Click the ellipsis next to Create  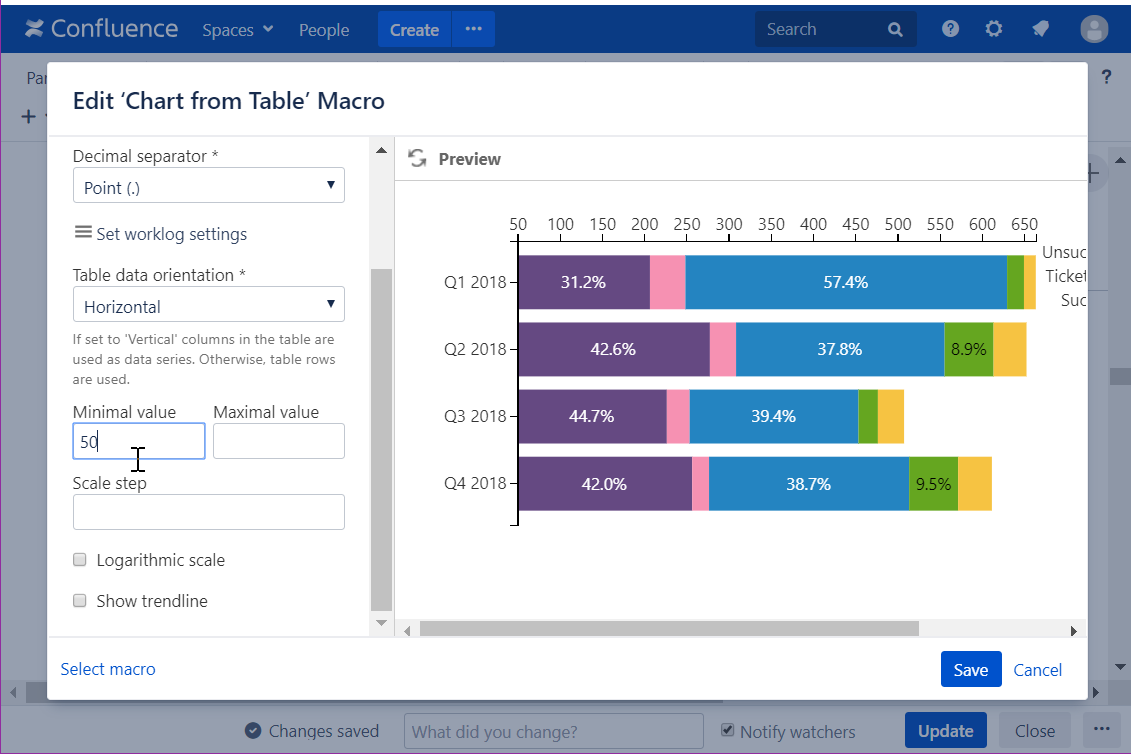tap(473, 30)
